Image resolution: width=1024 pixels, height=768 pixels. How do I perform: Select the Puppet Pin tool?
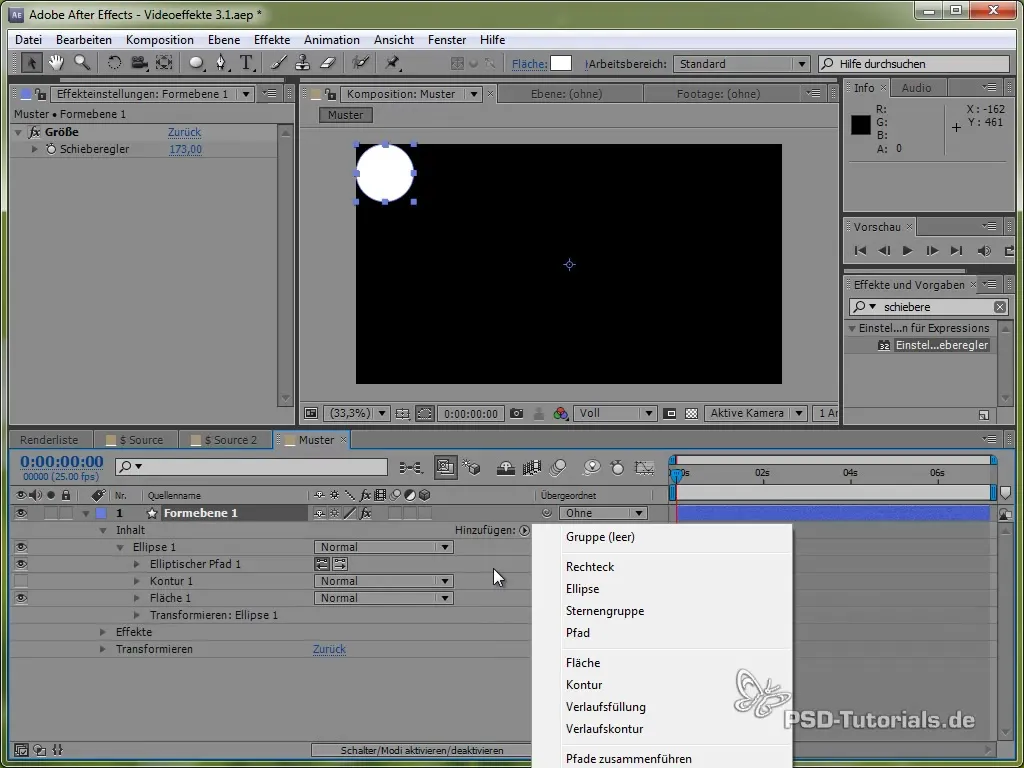tap(392, 63)
